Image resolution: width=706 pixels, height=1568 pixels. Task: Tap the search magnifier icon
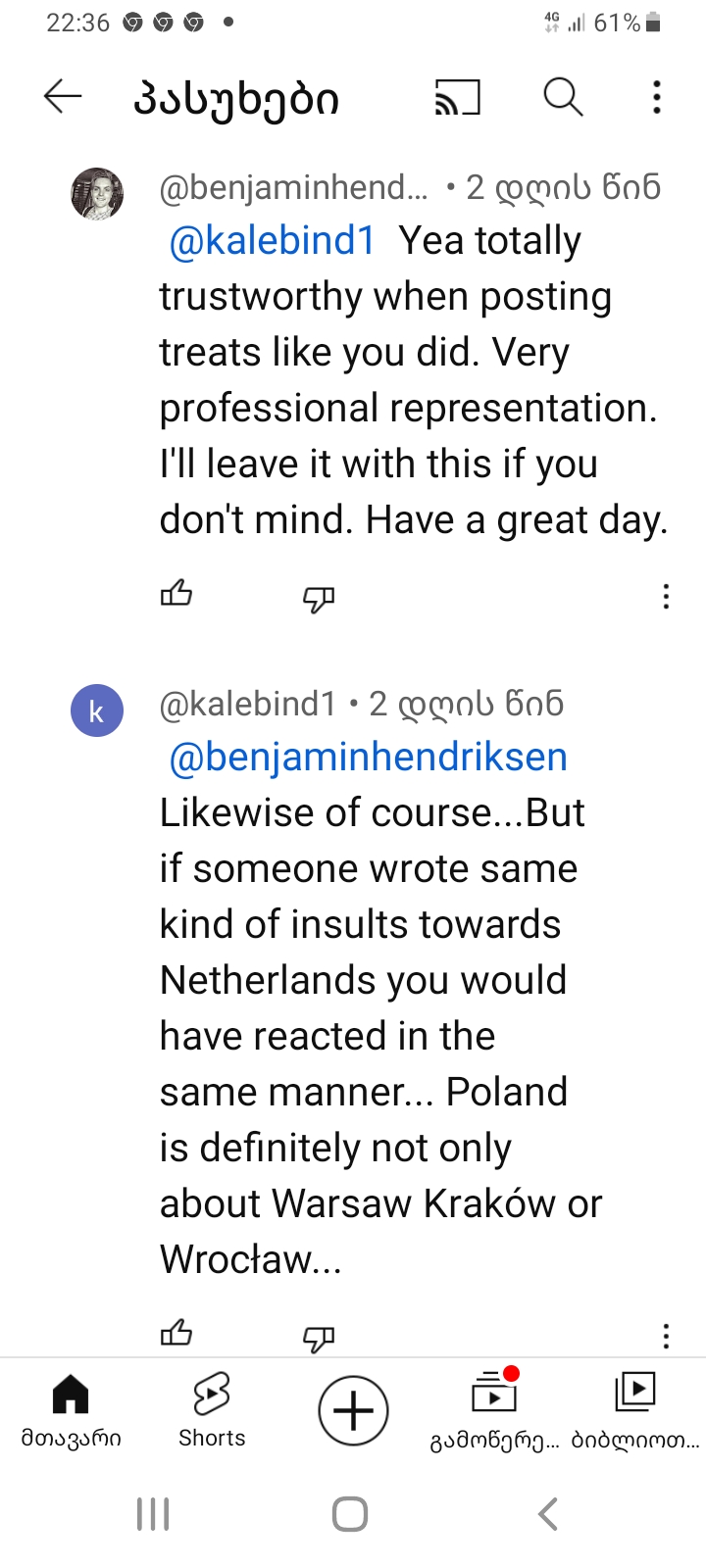pyautogui.click(x=563, y=97)
